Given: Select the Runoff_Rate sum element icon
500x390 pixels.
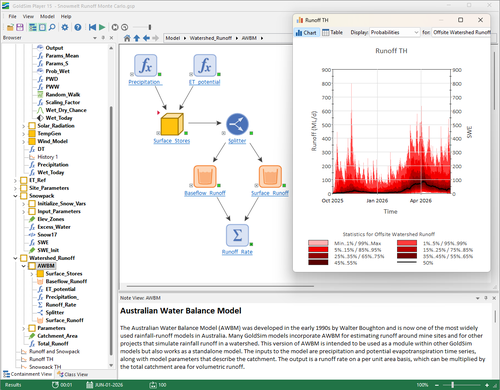Looking at the screenshot, I should click(x=237, y=235).
